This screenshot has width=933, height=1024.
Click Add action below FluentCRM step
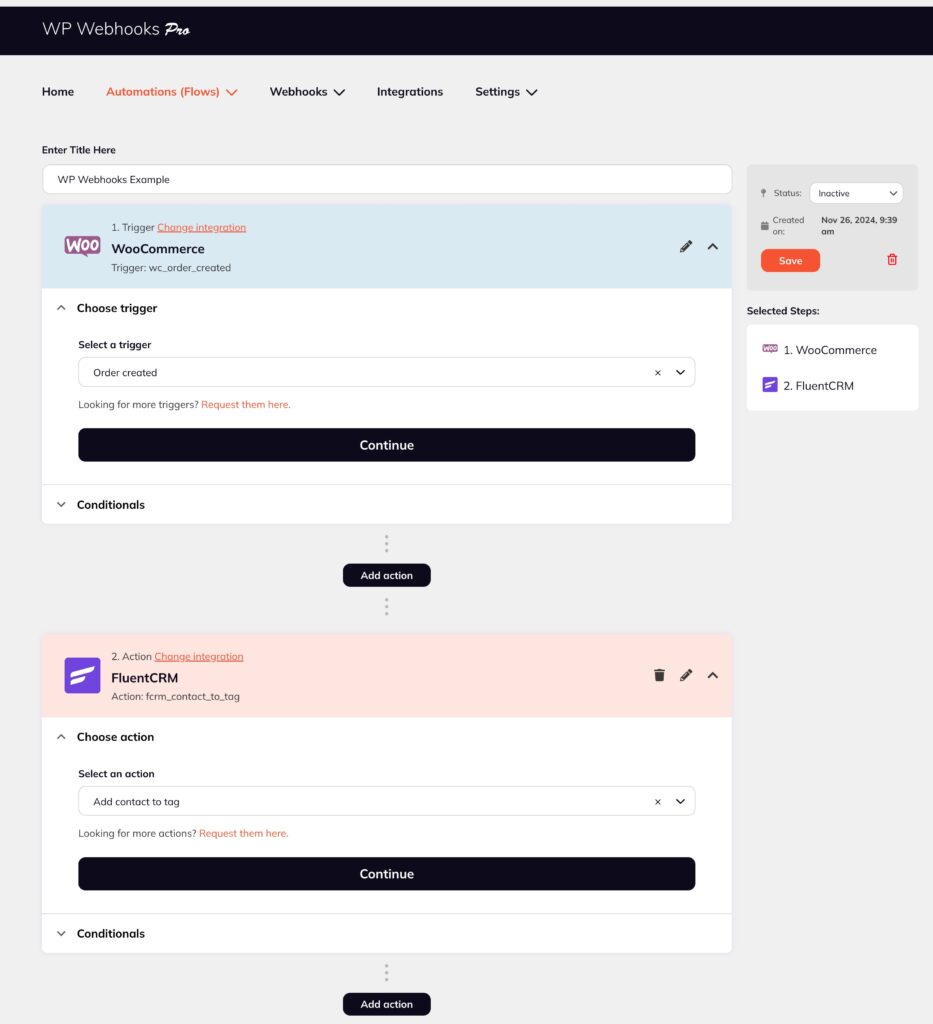tap(387, 1004)
